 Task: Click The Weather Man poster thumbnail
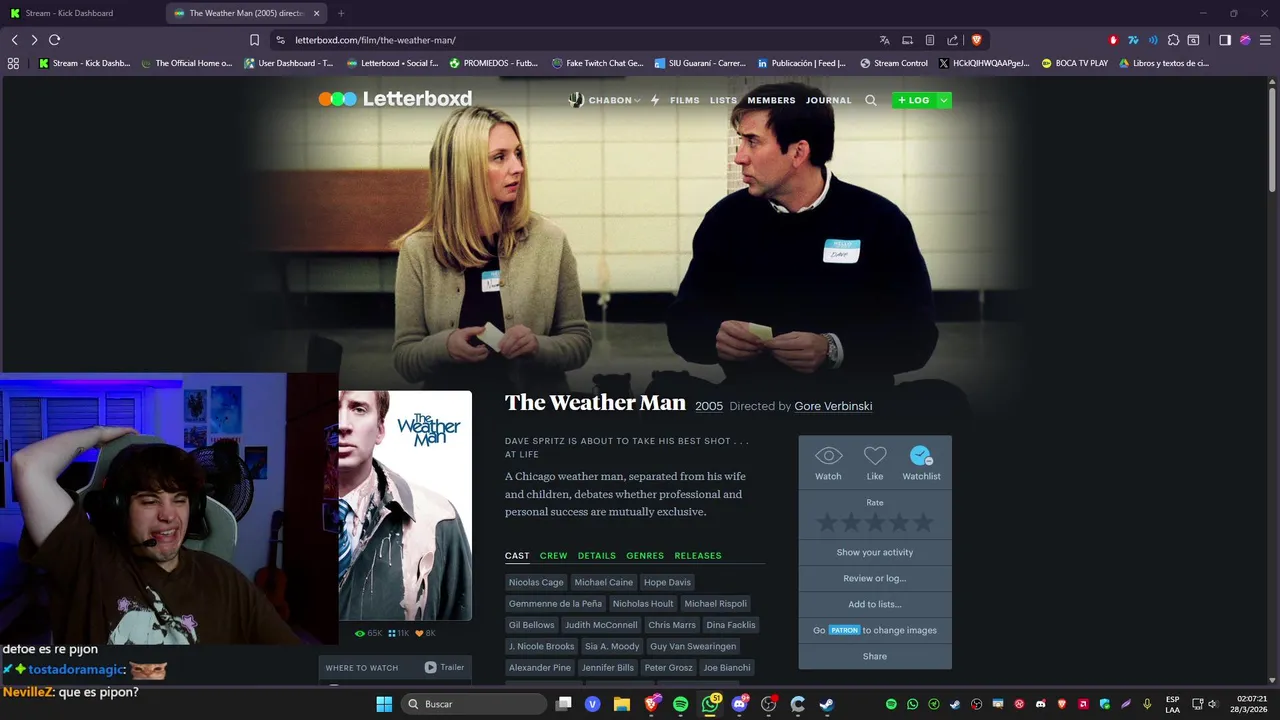(x=405, y=505)
